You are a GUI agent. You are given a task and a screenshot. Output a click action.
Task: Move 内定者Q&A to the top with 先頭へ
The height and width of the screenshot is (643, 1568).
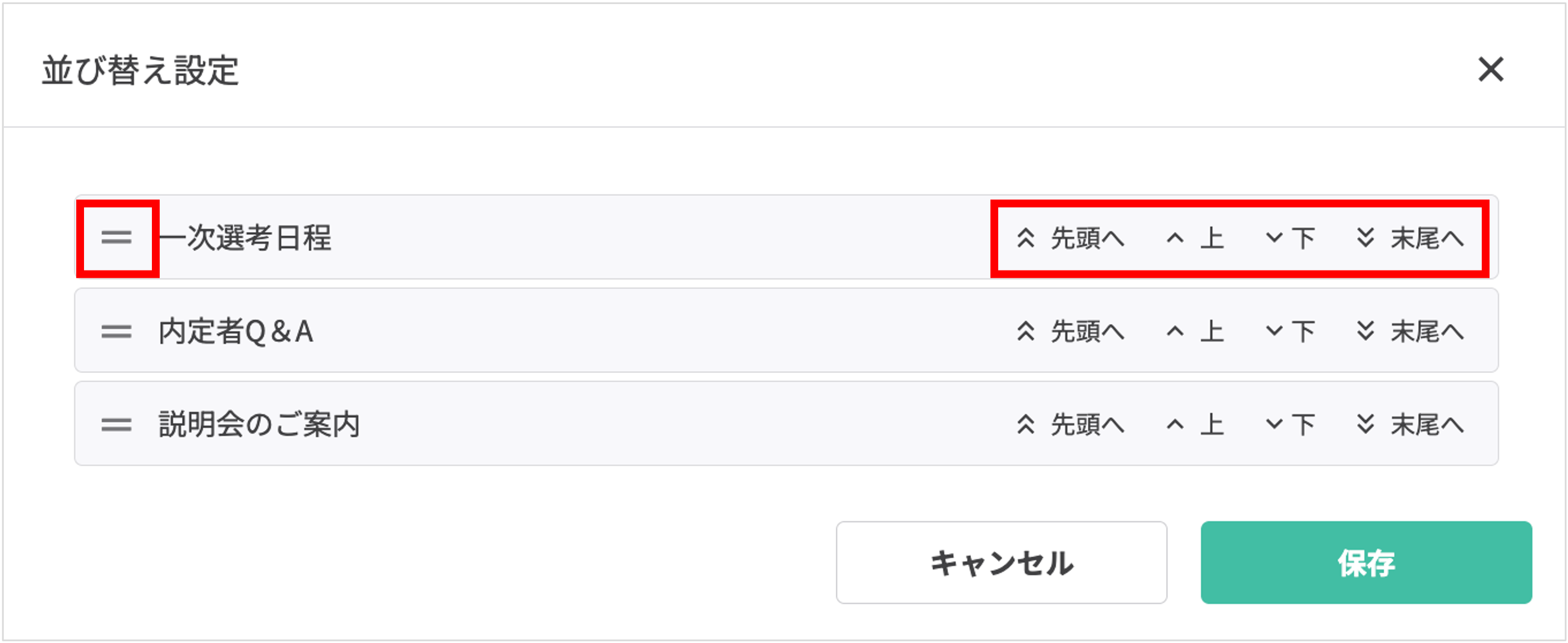(x=1071, y=331)
